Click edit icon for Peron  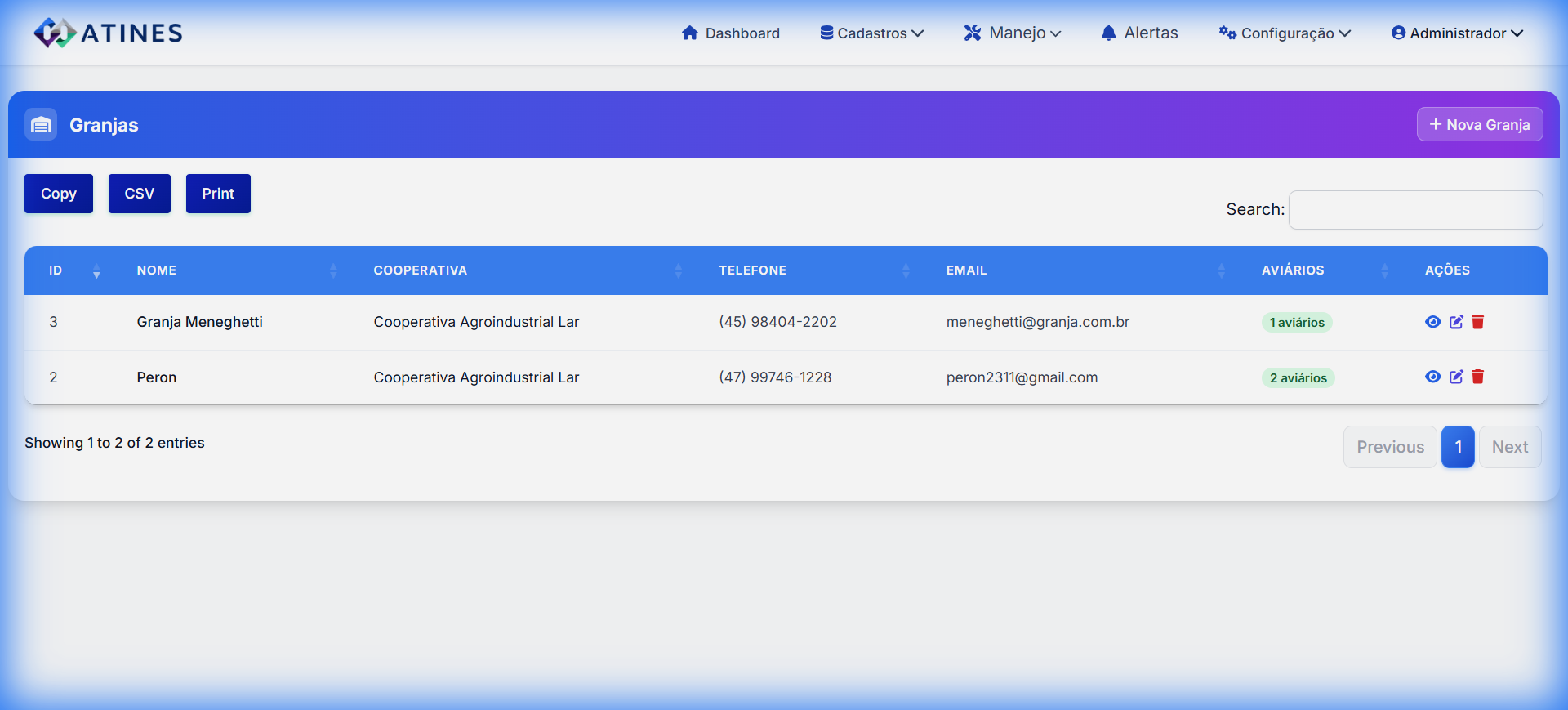tap(1455, 377)
